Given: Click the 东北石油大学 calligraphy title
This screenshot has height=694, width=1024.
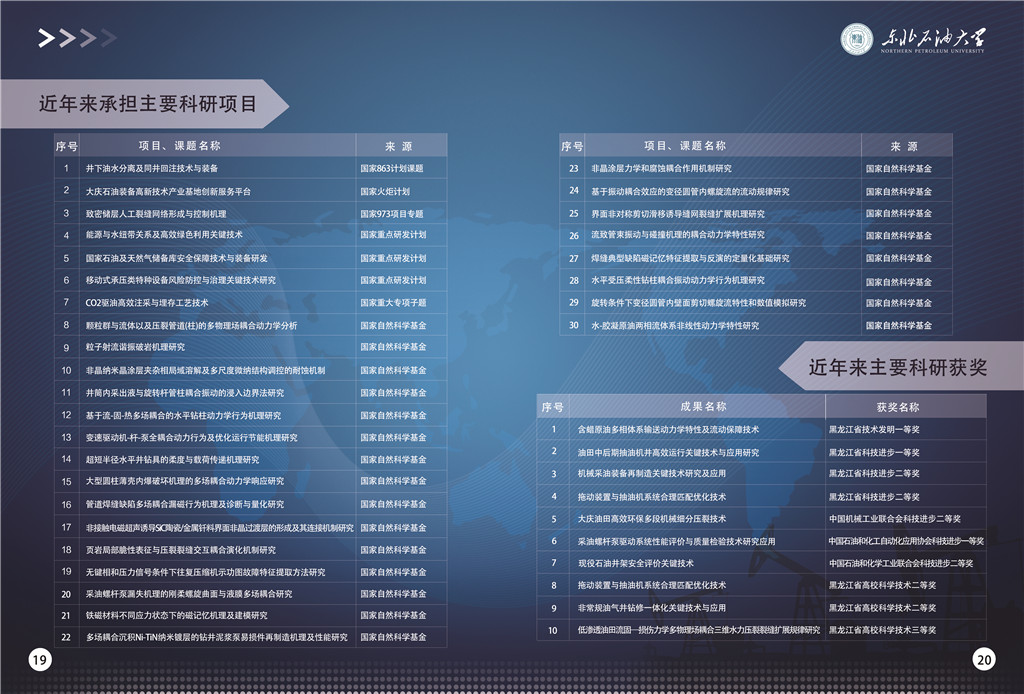Looking at the screenshot, I should 930,38.
